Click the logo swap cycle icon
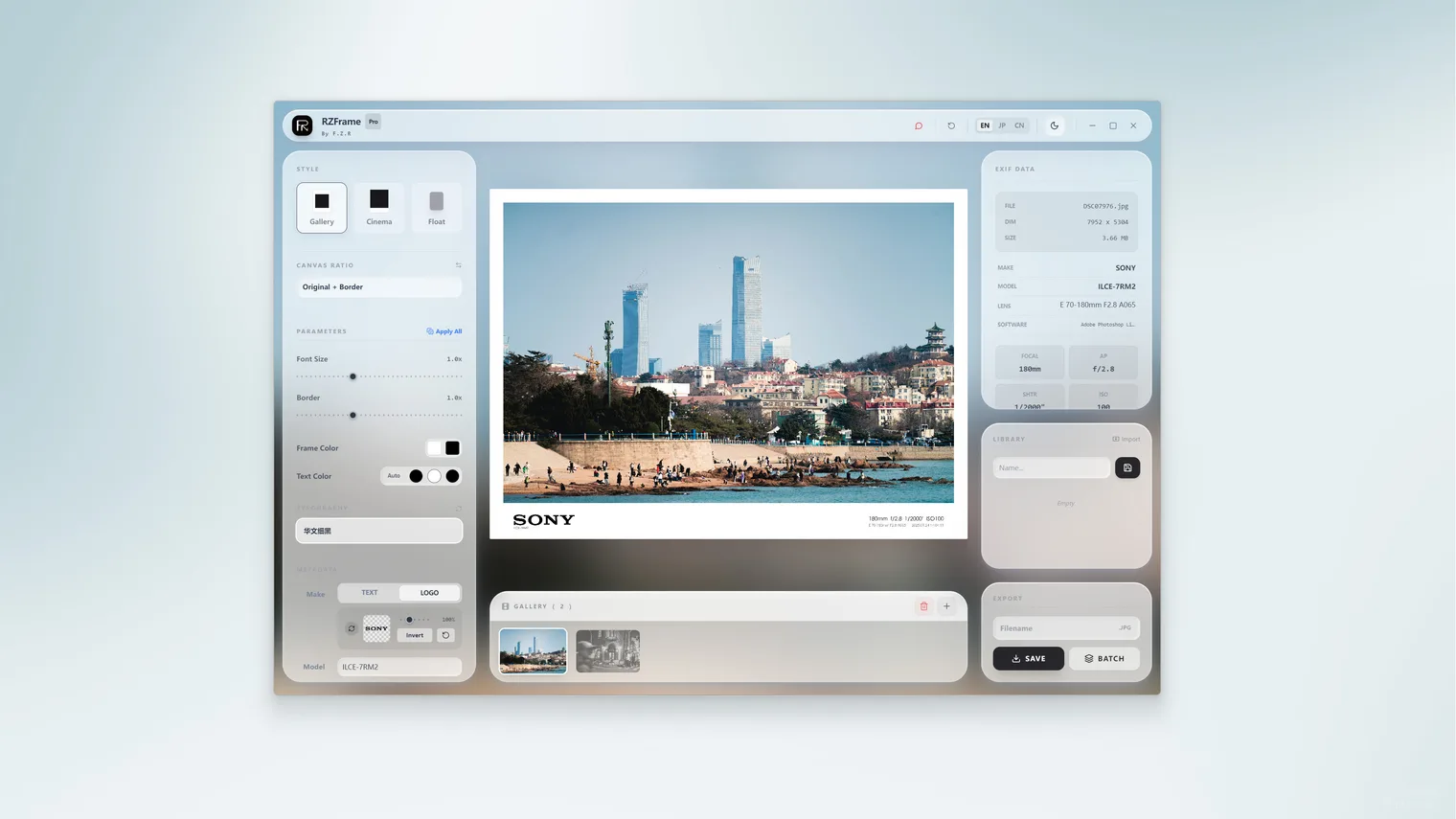The width and height of the screenshot is (1456, 819). click(352, 628)
